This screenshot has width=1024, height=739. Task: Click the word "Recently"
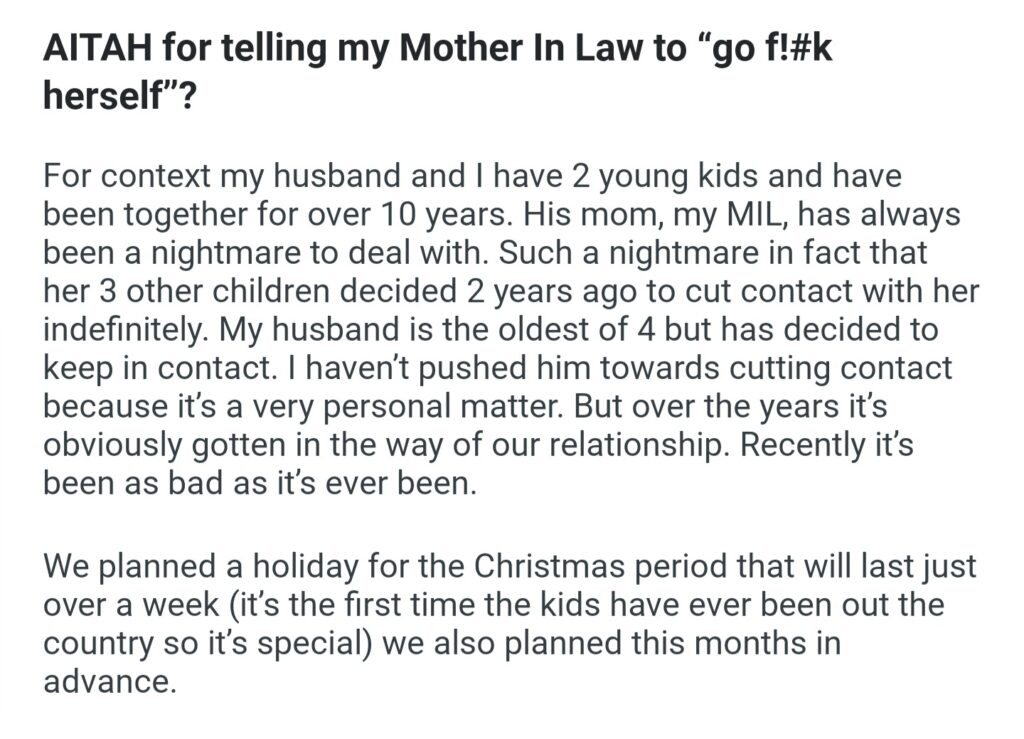(x=797, y=443)
